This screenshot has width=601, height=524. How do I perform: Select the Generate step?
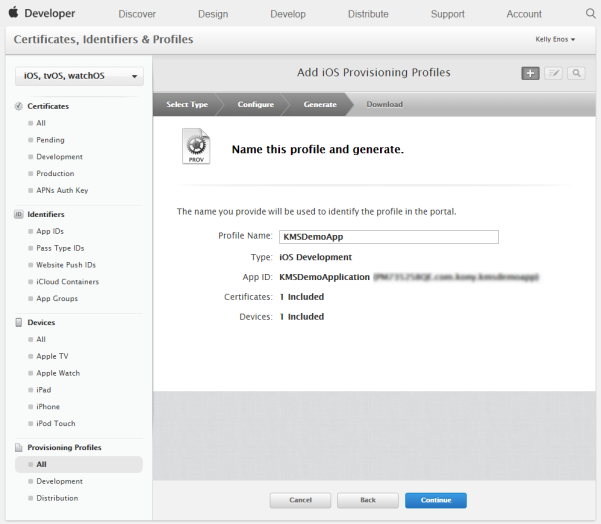(x=320, y=104)
